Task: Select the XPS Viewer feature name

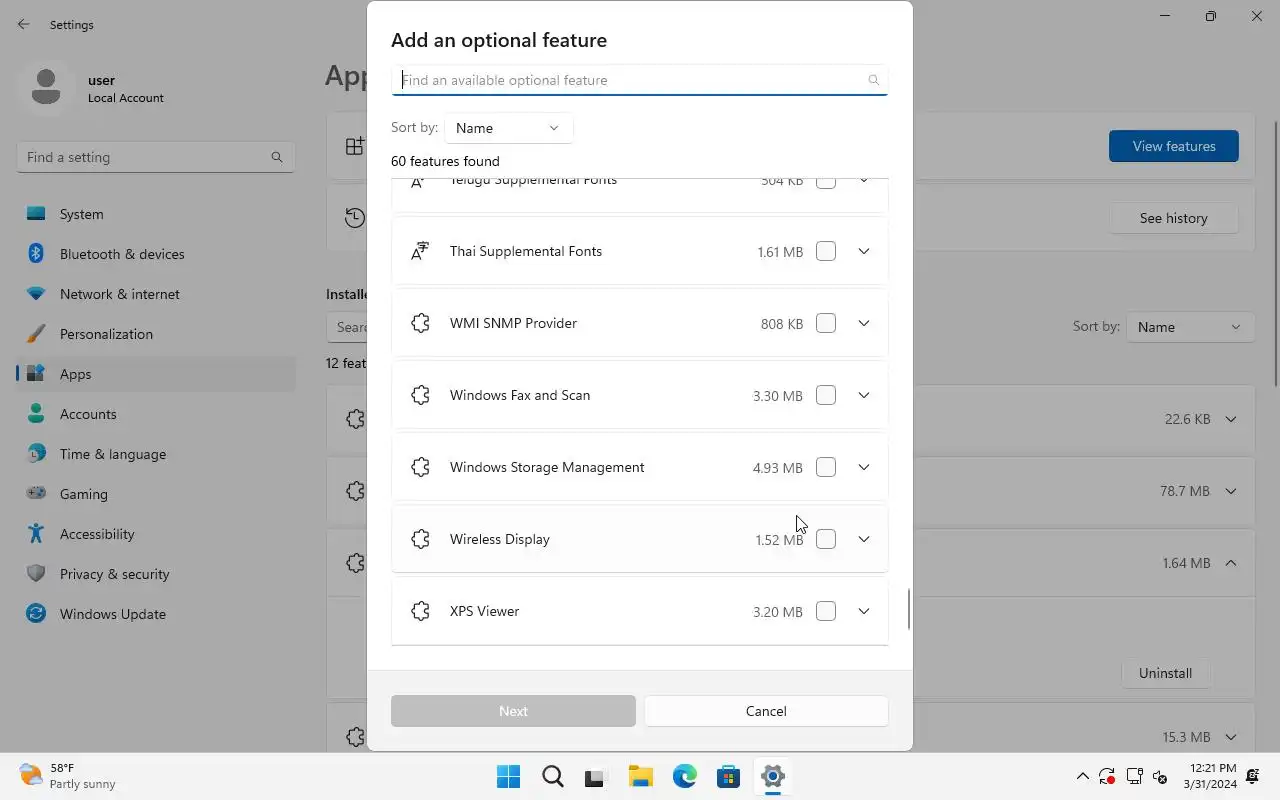Action: click(484, 611)
